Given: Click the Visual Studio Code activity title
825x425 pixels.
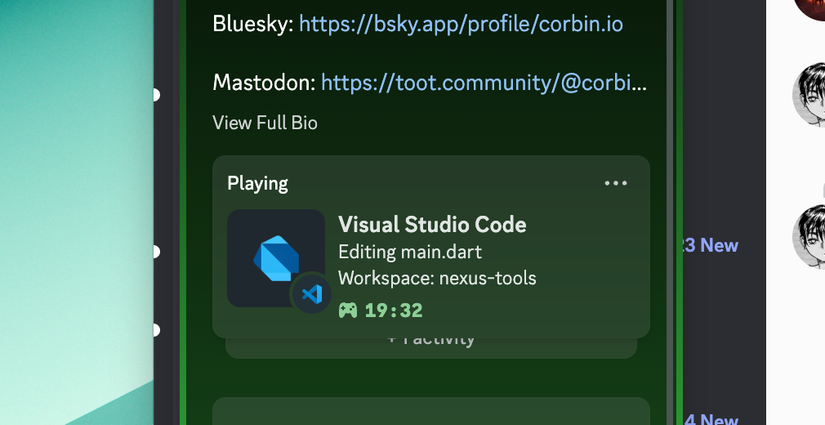Looking at the screenshot, I should (x=432, y=225).
